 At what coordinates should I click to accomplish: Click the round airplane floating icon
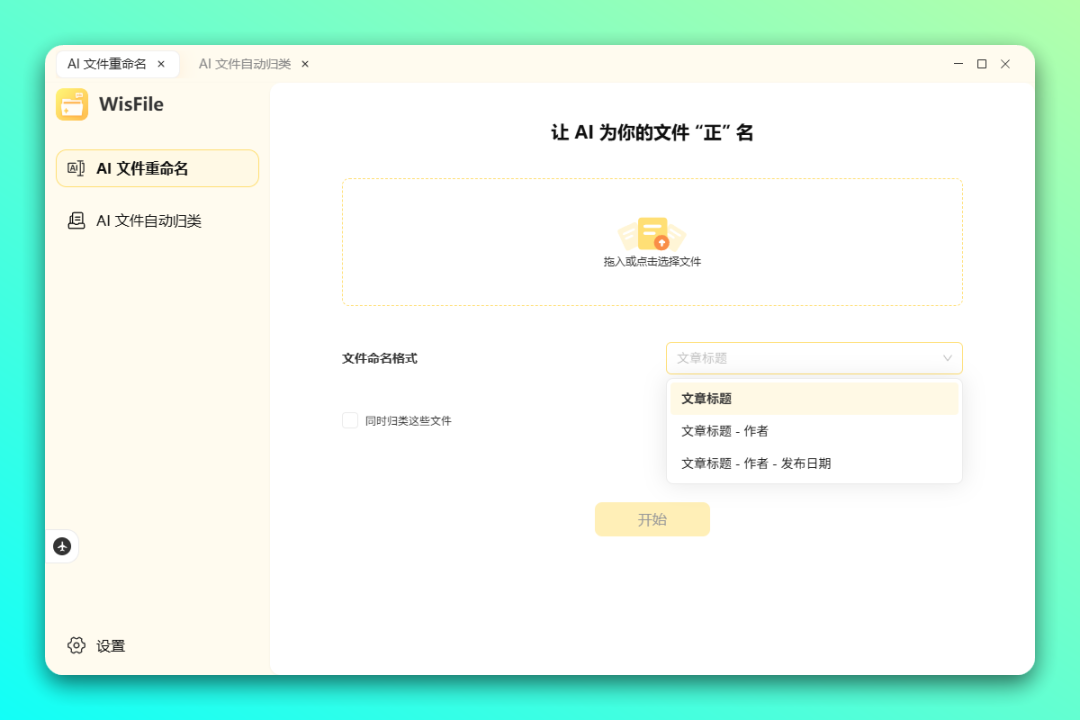[62, 546]
